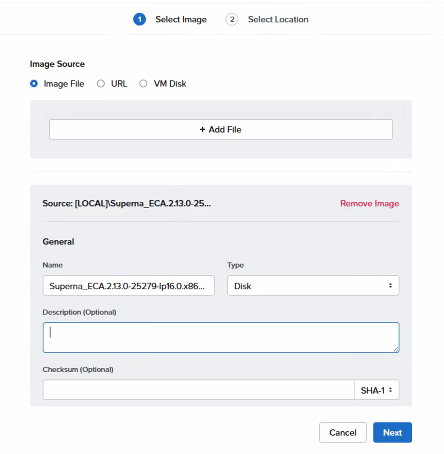This screenshot has width=444, height=454.
Task: Click into the Description text area
Action: [x=221, y=337]
